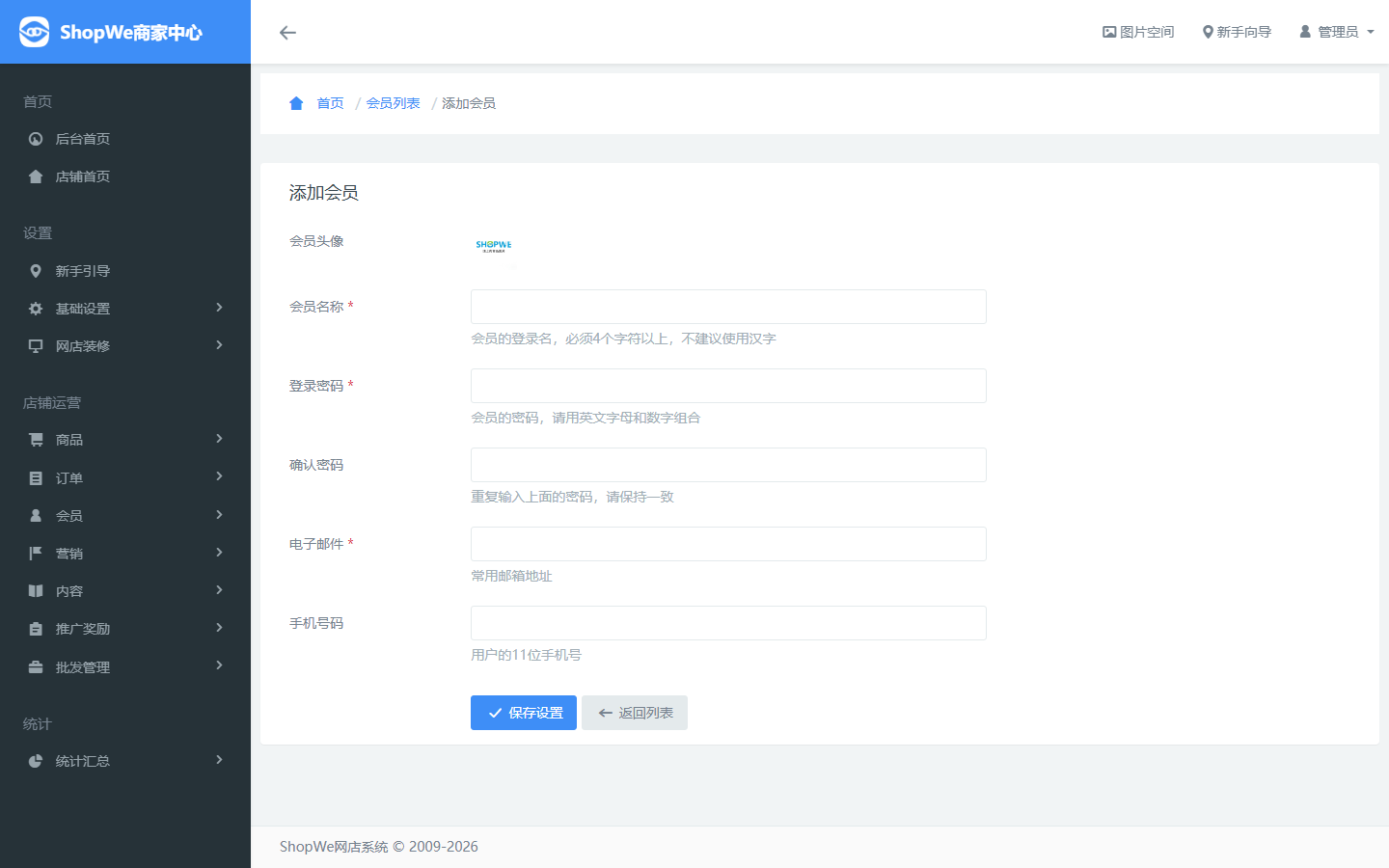Viewport: 1389px width, 868px height.
Task: Click the member avatar thumbnail
Action: tap(494, 246)
